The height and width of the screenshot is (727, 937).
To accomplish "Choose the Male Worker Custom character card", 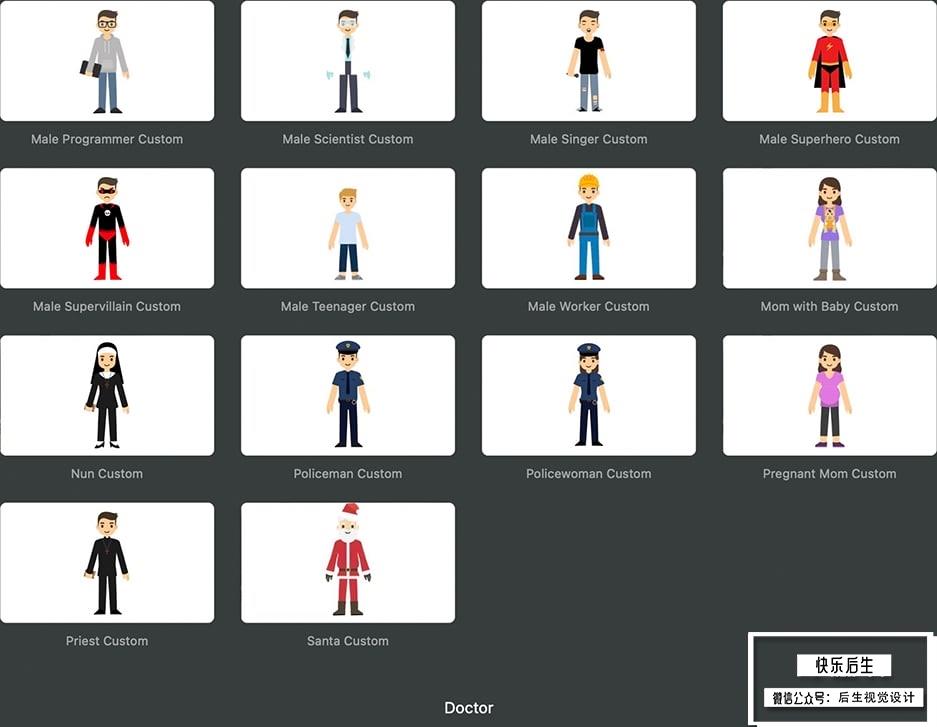I will click(589, 228).
